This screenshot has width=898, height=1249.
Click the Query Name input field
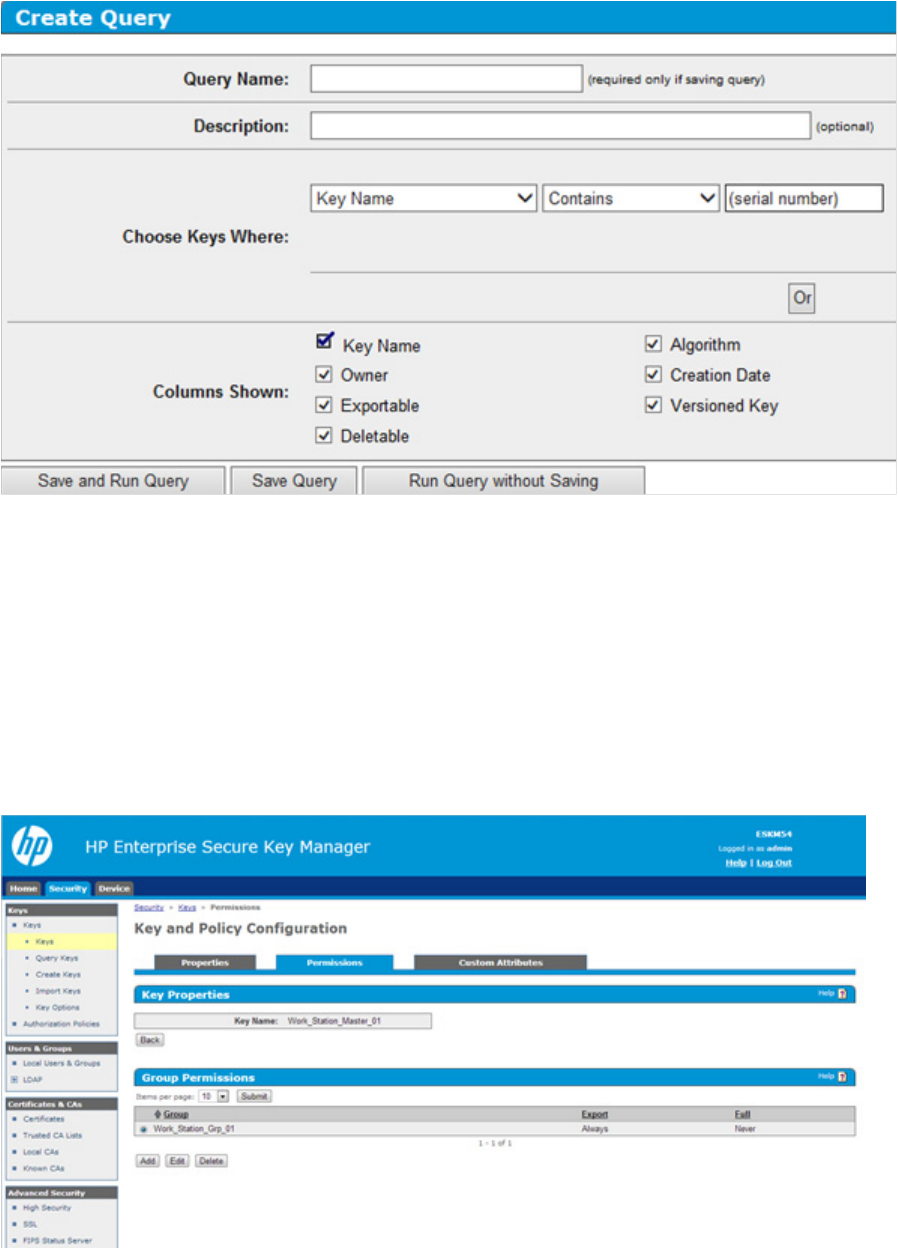click(446, 78)
